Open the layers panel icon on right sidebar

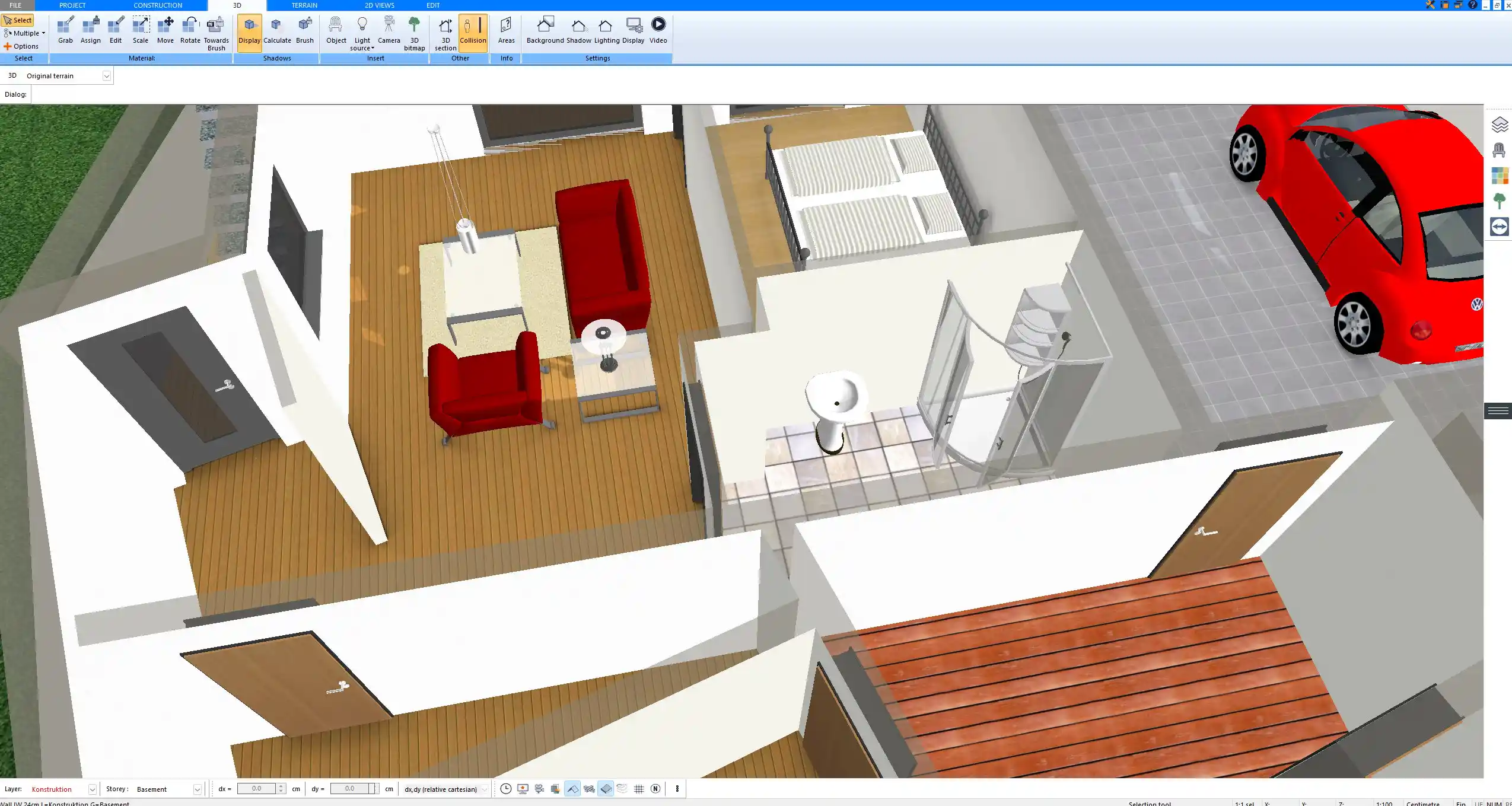(1500, 125)
